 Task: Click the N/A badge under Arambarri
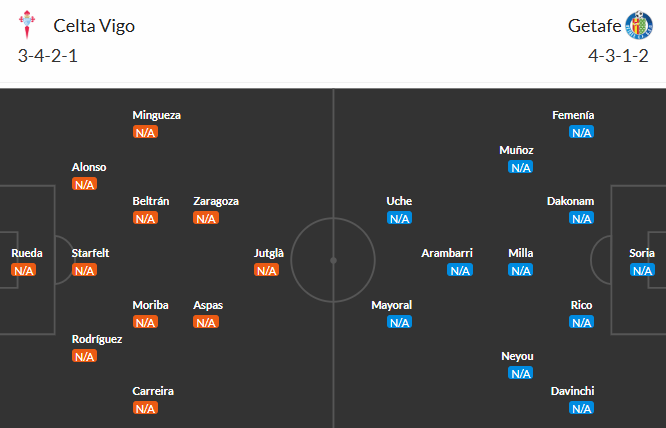(460, 270)
